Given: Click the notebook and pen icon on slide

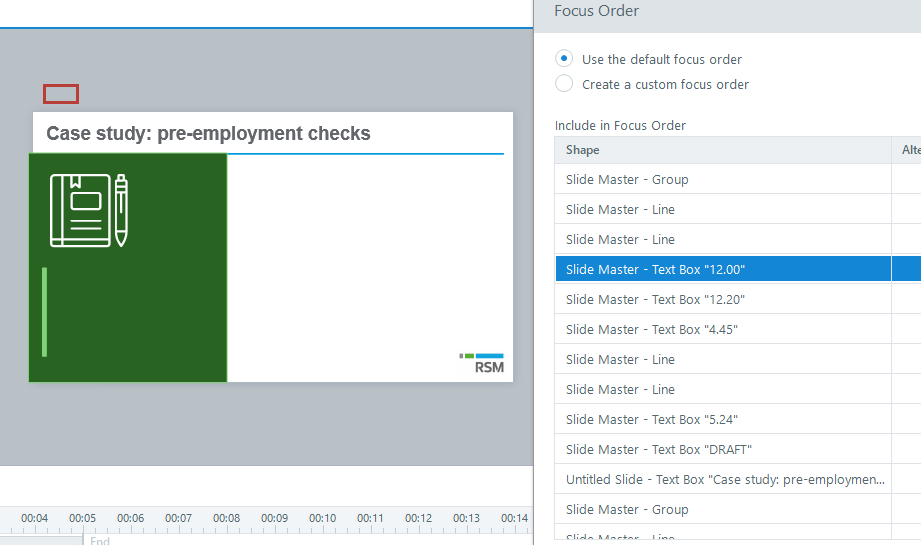Looking at the screenshot, I should coord(89,210).
